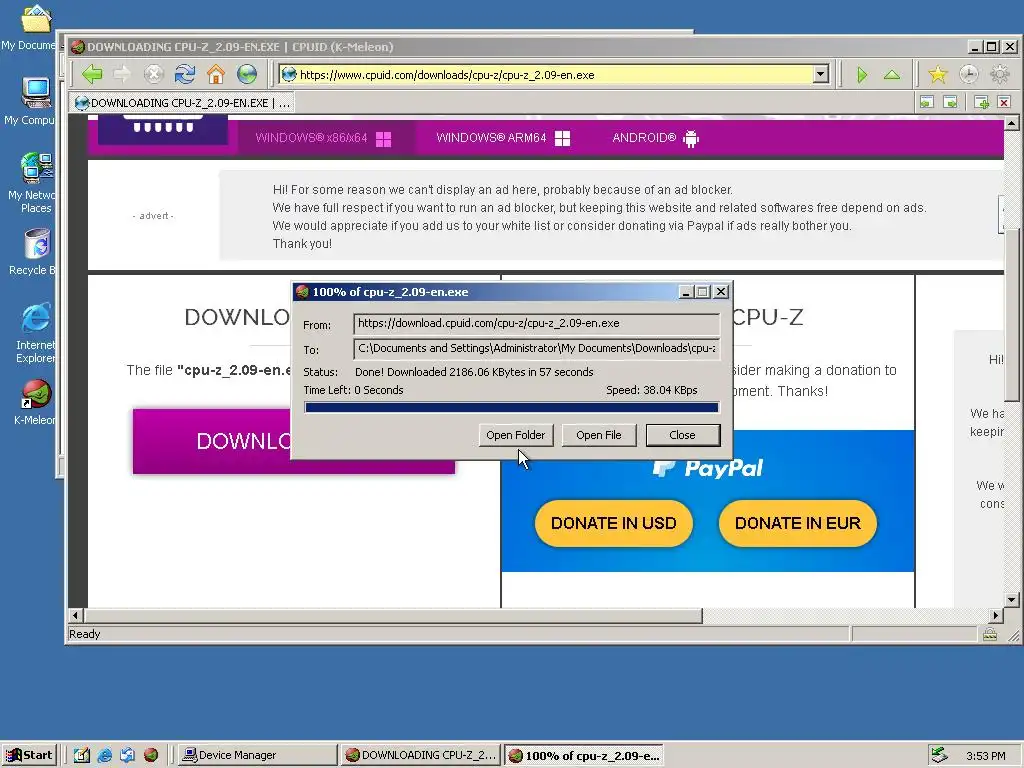Viewport: 1024px width, 768px height.
Task: Click the From URL field in download dialog
Action: click(536, 323)
